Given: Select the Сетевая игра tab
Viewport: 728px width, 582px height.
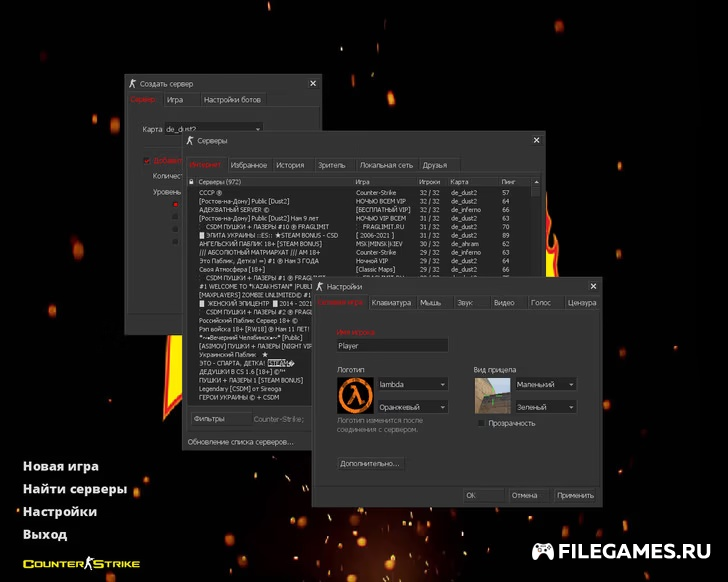Looking at the screenshot, I should (340, 303).
